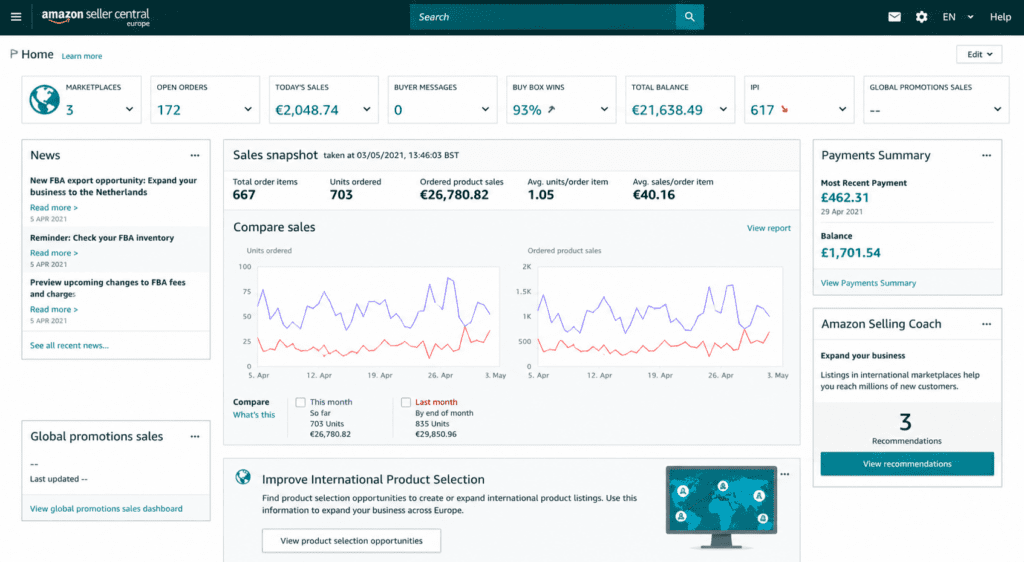The width and height of the screenshot is (1024, 562).
Task: Open the Edit dropdown button
Action: 979,54
